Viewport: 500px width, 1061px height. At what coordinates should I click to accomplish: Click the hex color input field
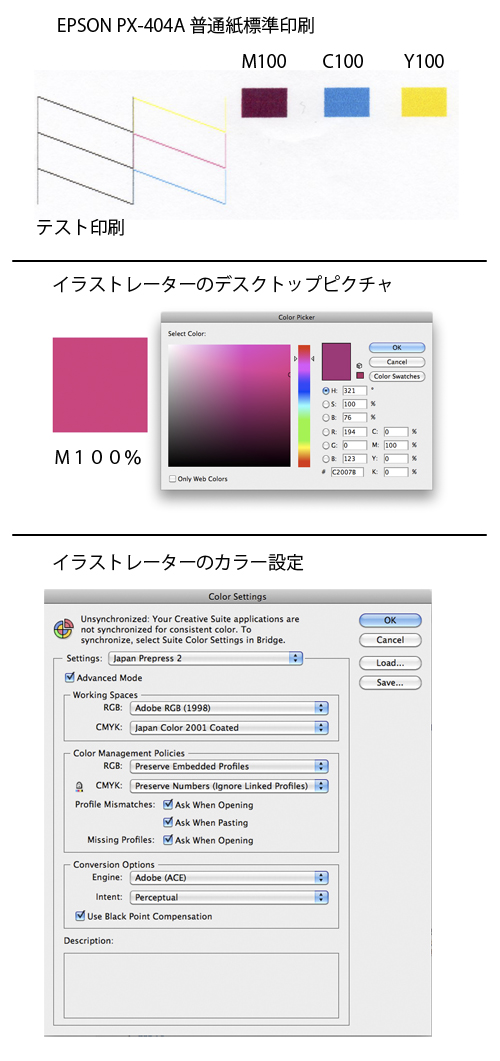[x=348, y=472]
